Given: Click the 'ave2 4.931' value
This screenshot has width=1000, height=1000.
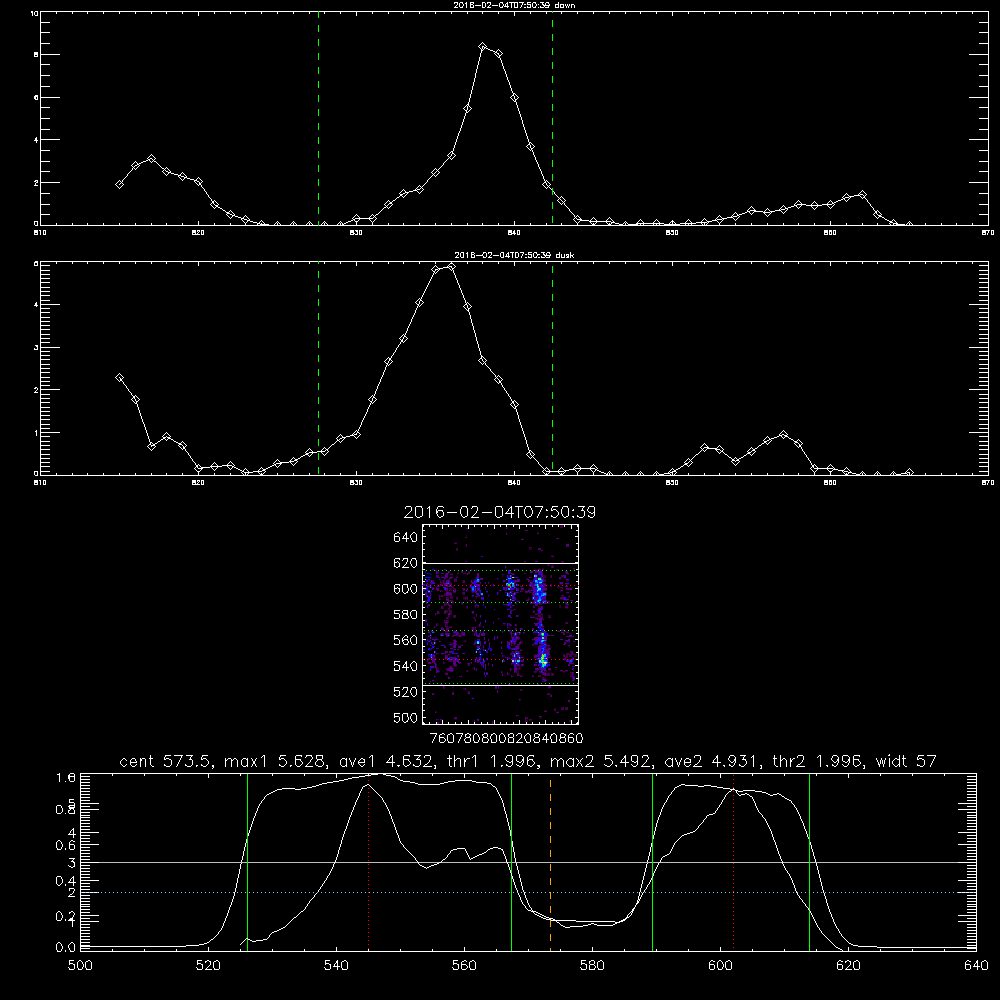Looking at the screenshot, I should 712,761.
